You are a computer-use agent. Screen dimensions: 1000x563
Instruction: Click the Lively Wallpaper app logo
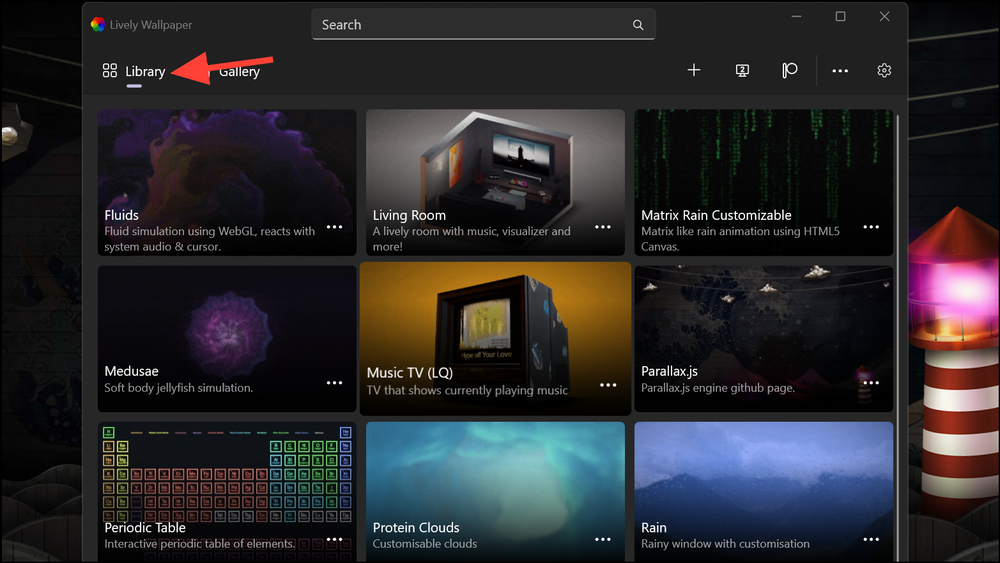(x=98, y=25)
